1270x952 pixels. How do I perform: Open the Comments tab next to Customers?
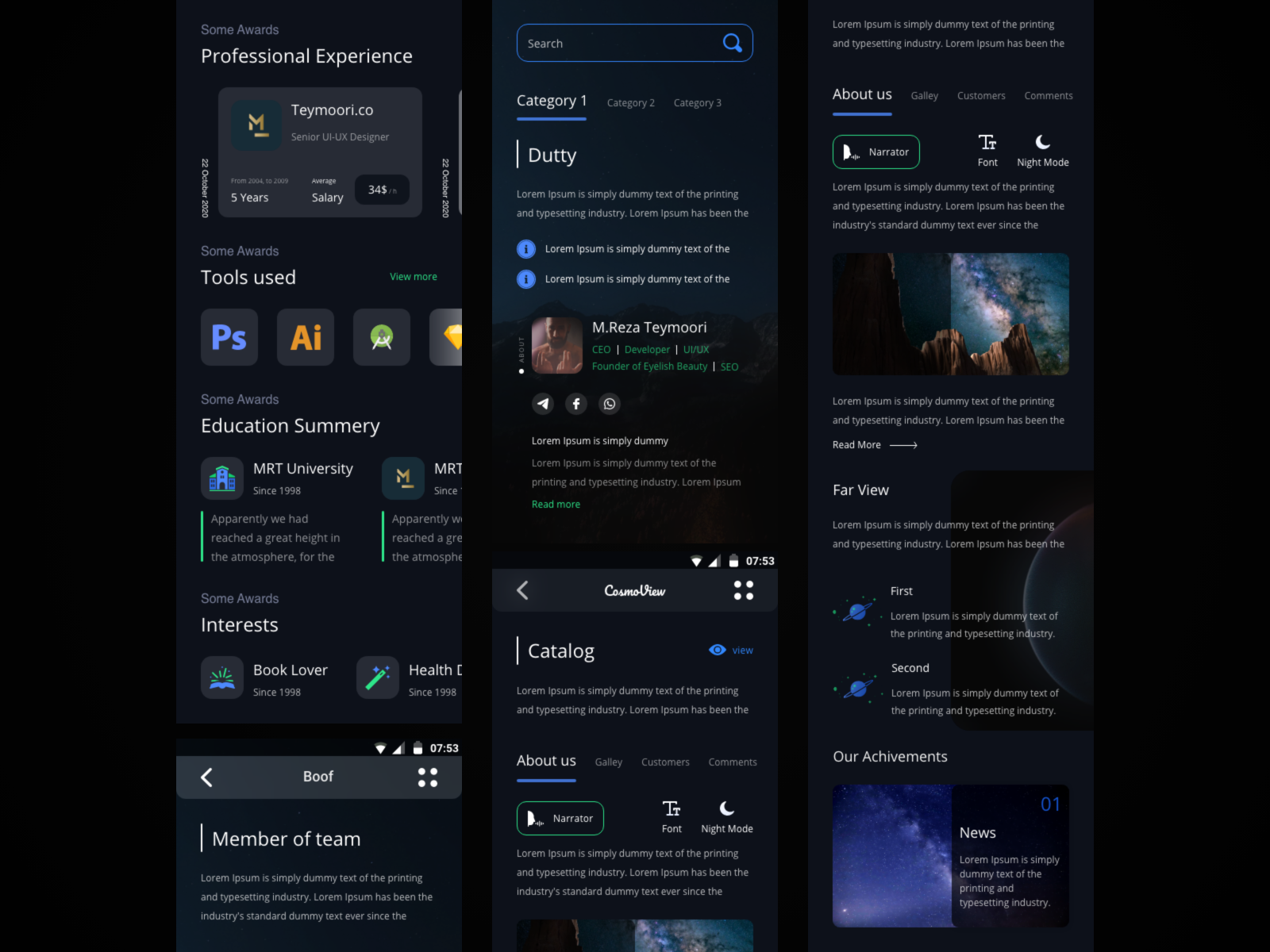tap(1048, 95)
